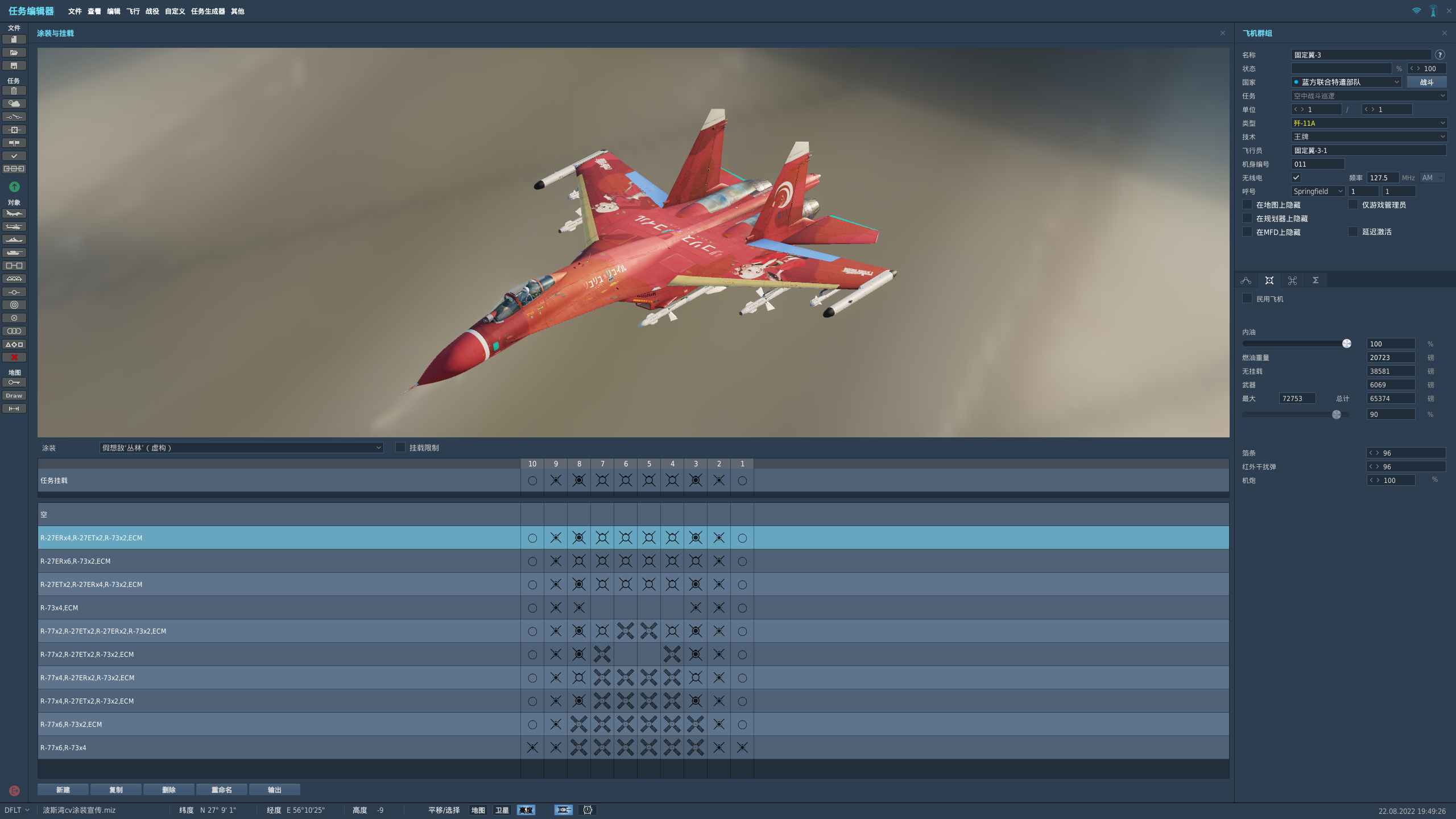Open the mission briefing icon
This screenshot has height=819, width=1456.
(14, 90)
